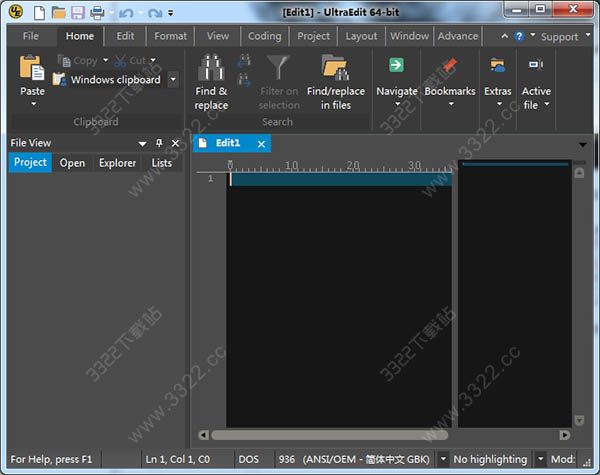Expand the Extras dropdown arrow

tap(499, 104)
